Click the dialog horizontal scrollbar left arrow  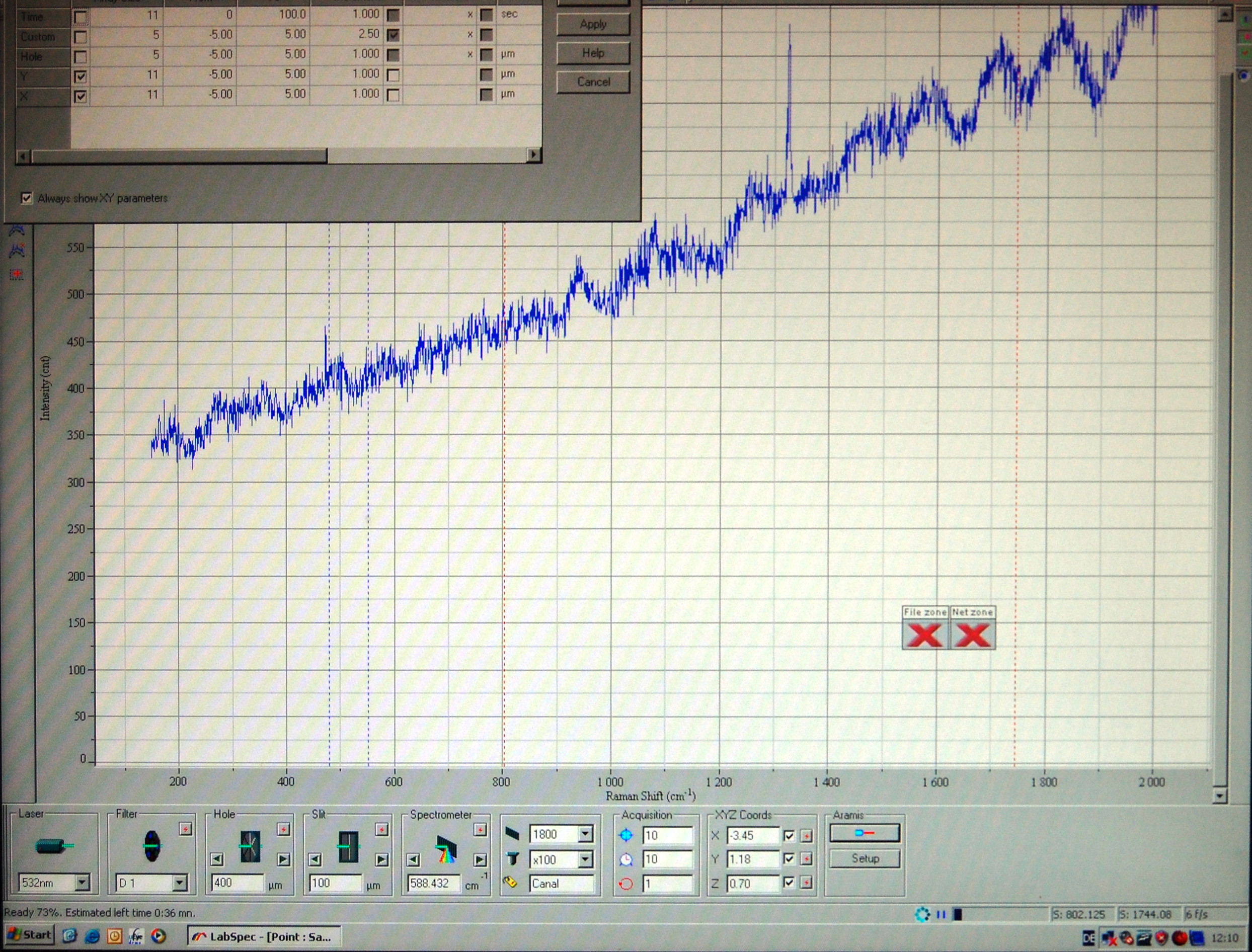(x=23, y=156)
